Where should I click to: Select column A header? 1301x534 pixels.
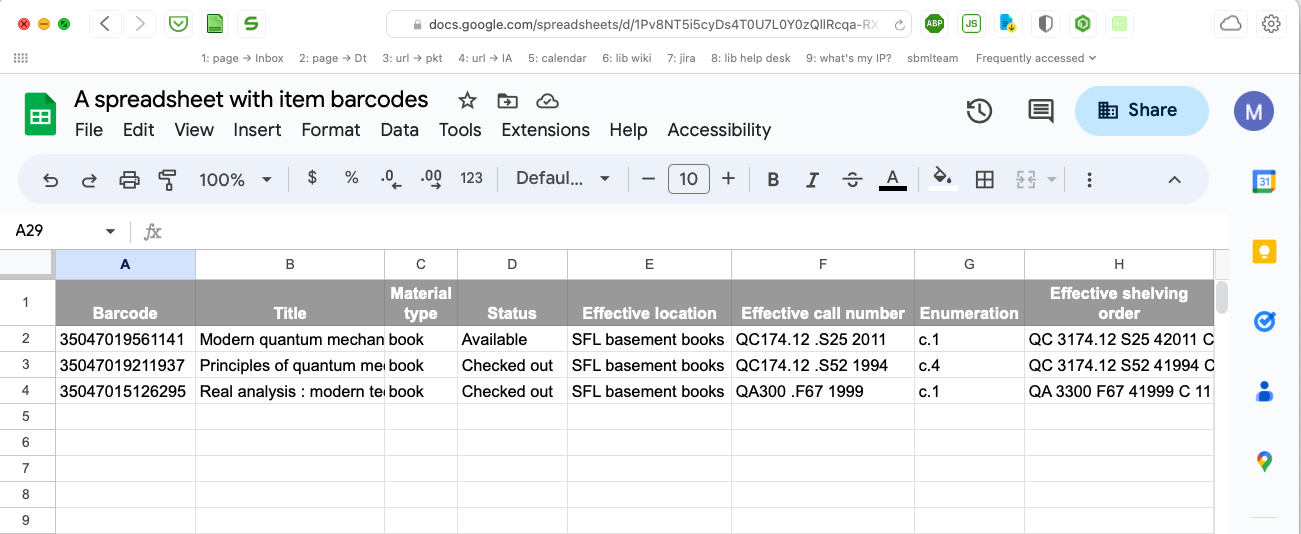(x=125, y=264)
